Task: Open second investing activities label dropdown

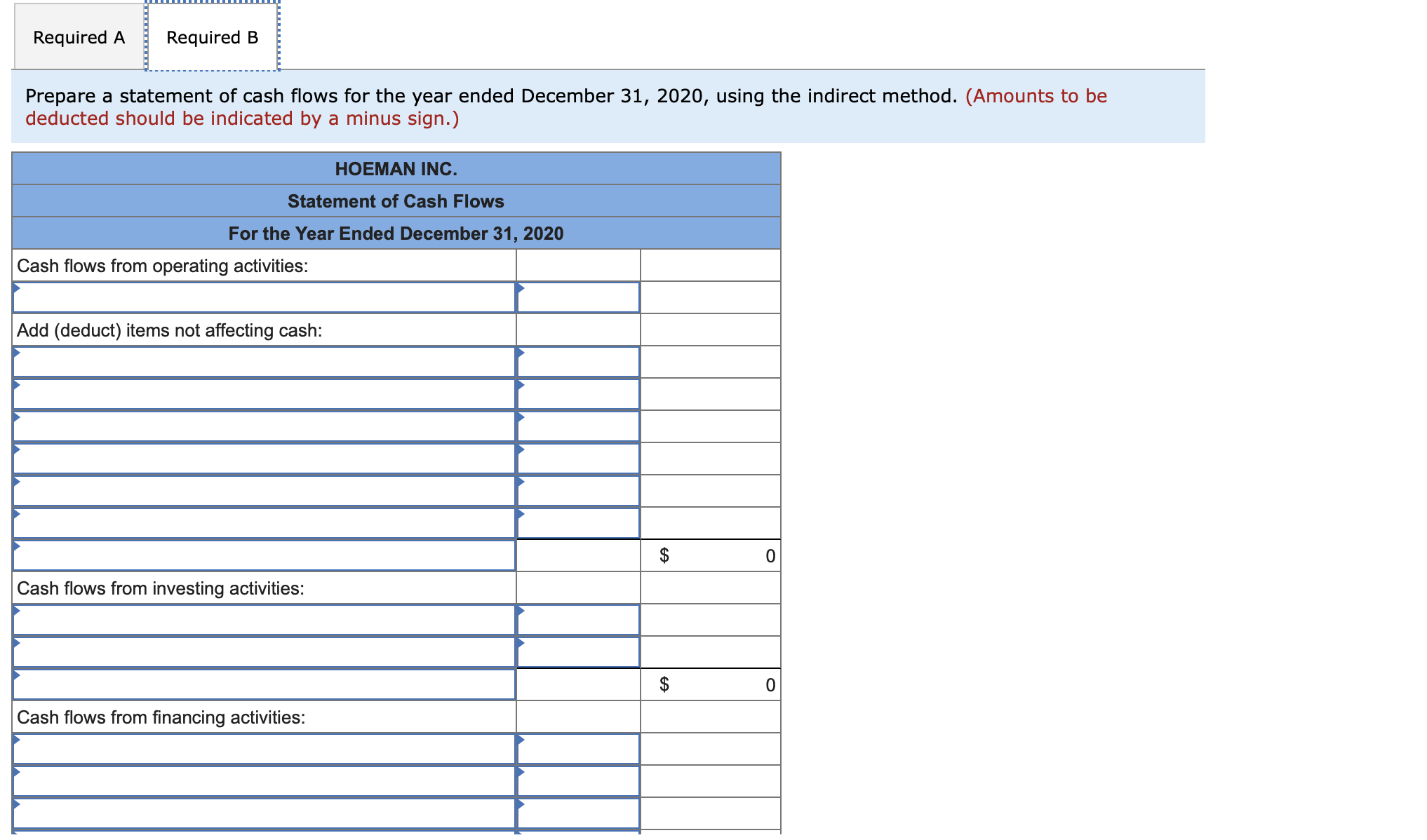Action: point(264,652)
